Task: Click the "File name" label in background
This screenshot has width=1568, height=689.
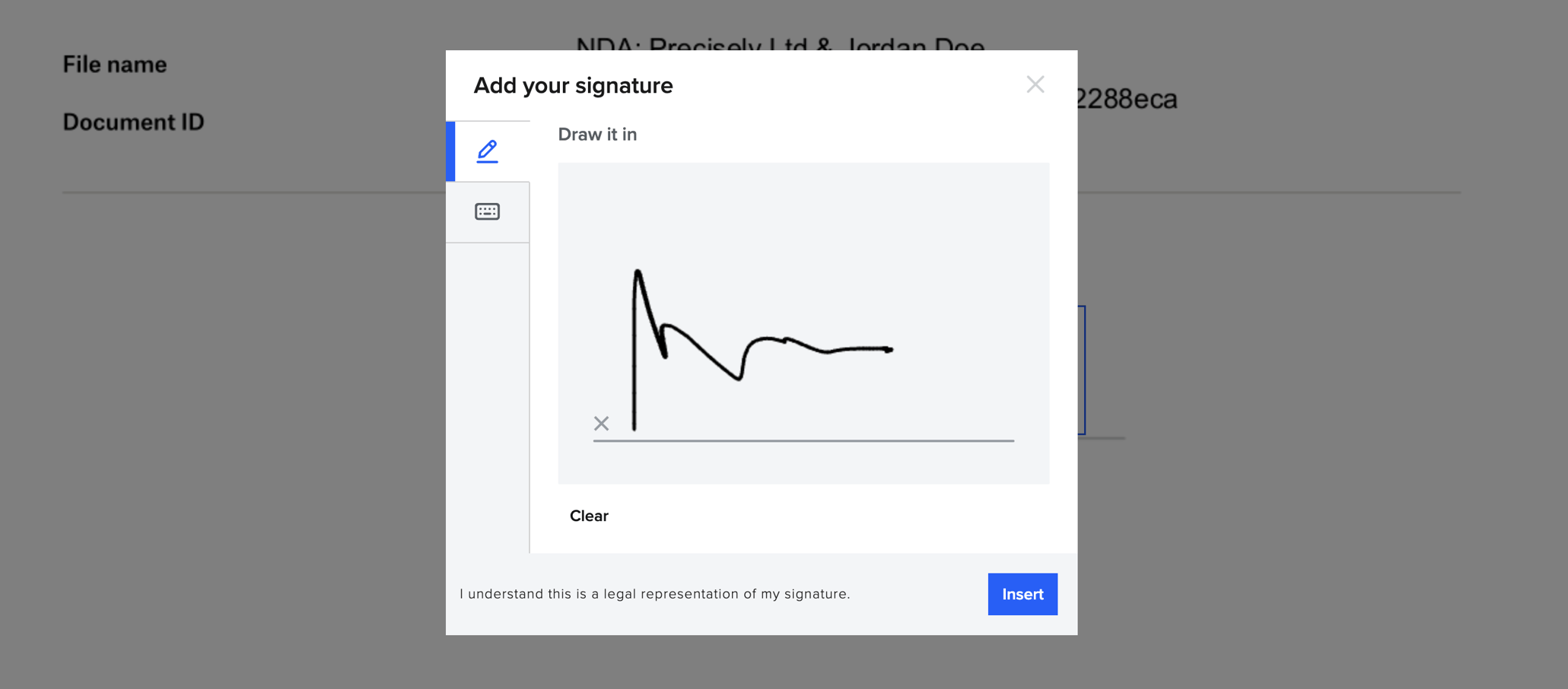Action: [115, 65]
